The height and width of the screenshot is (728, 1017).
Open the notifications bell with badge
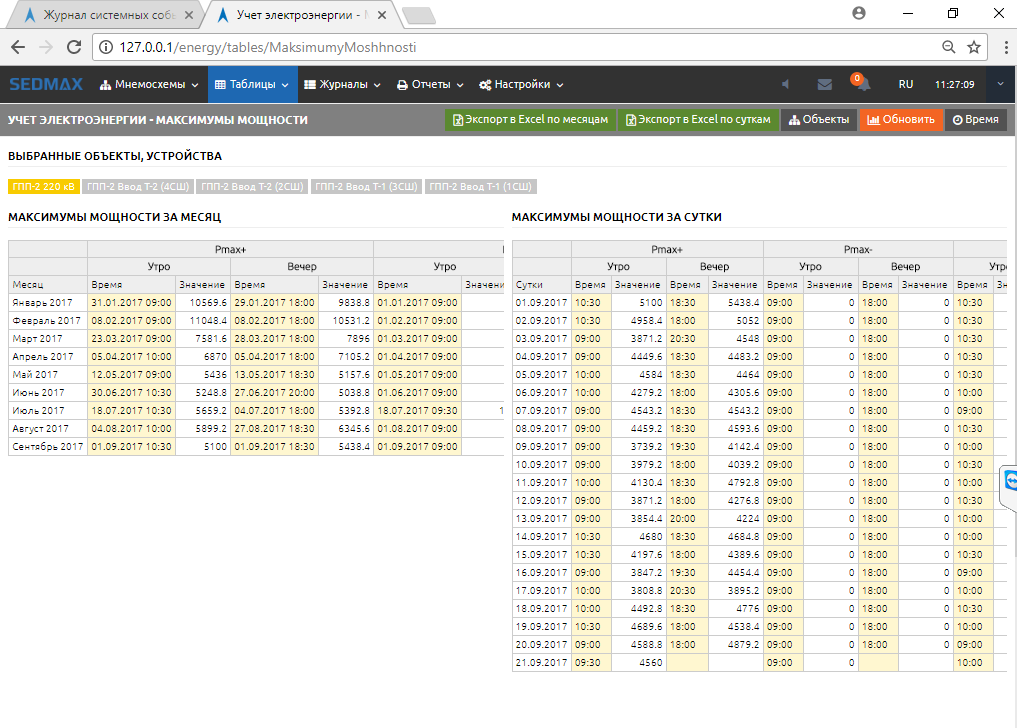(861, 85)
